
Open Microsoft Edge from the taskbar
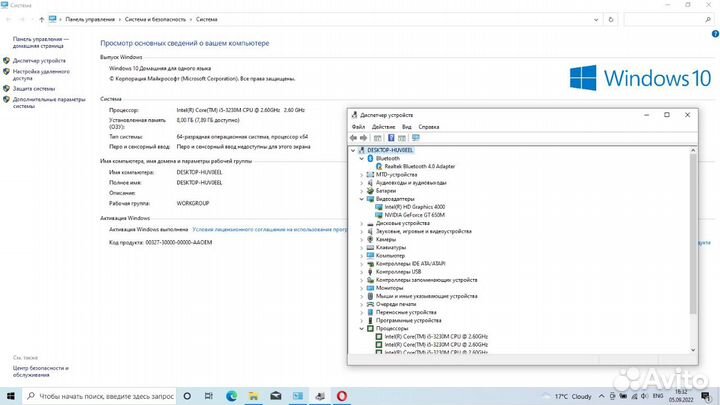pyautogui.click(x=231, y=396)
